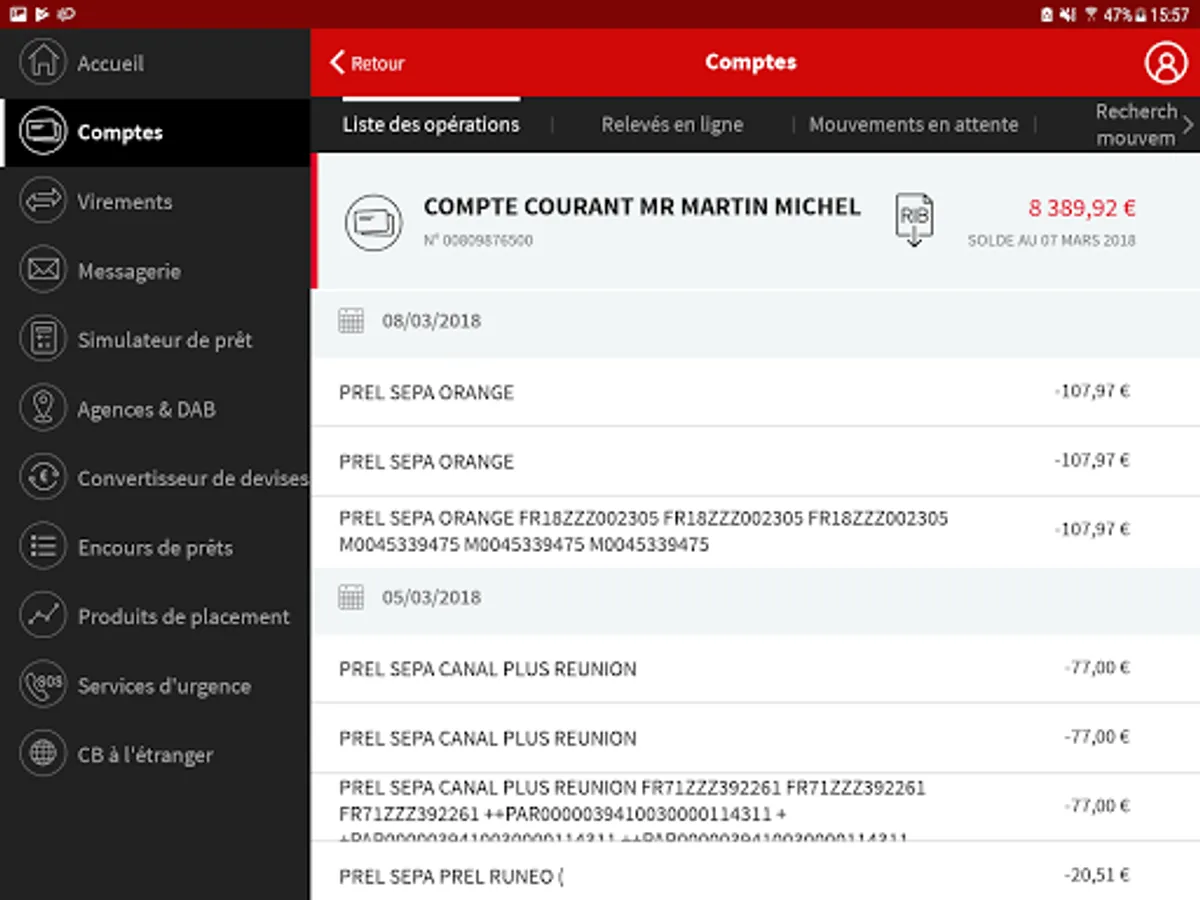Open Messagerie menu label
The height and width of the screenshot is (900, 1200).
click(129, 271)
